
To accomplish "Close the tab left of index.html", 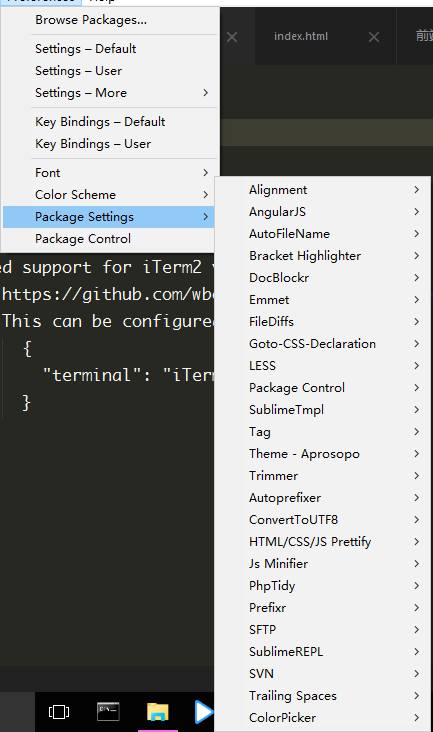I will (x=232, y=37).
